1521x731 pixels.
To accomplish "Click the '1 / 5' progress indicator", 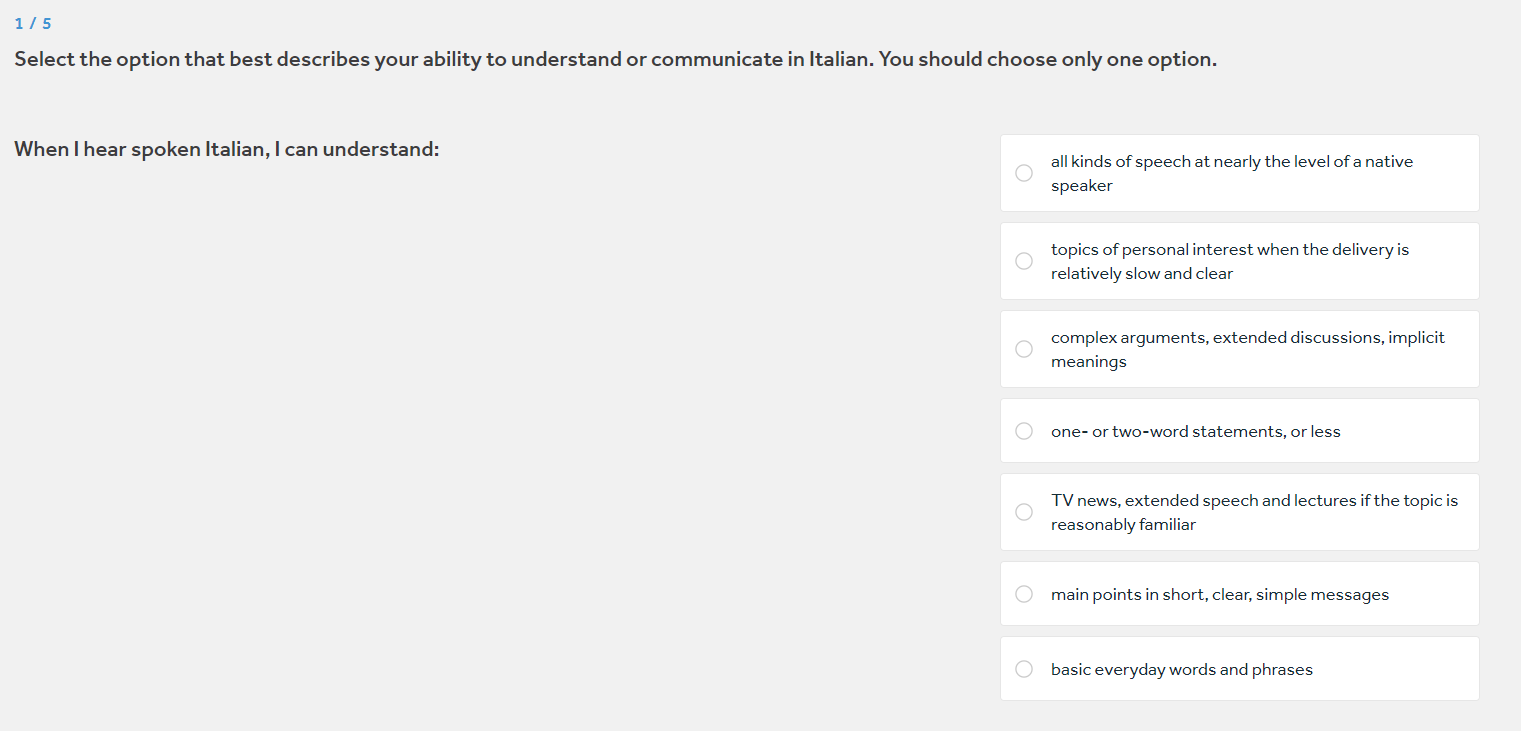I will click(x=33, y=24).
